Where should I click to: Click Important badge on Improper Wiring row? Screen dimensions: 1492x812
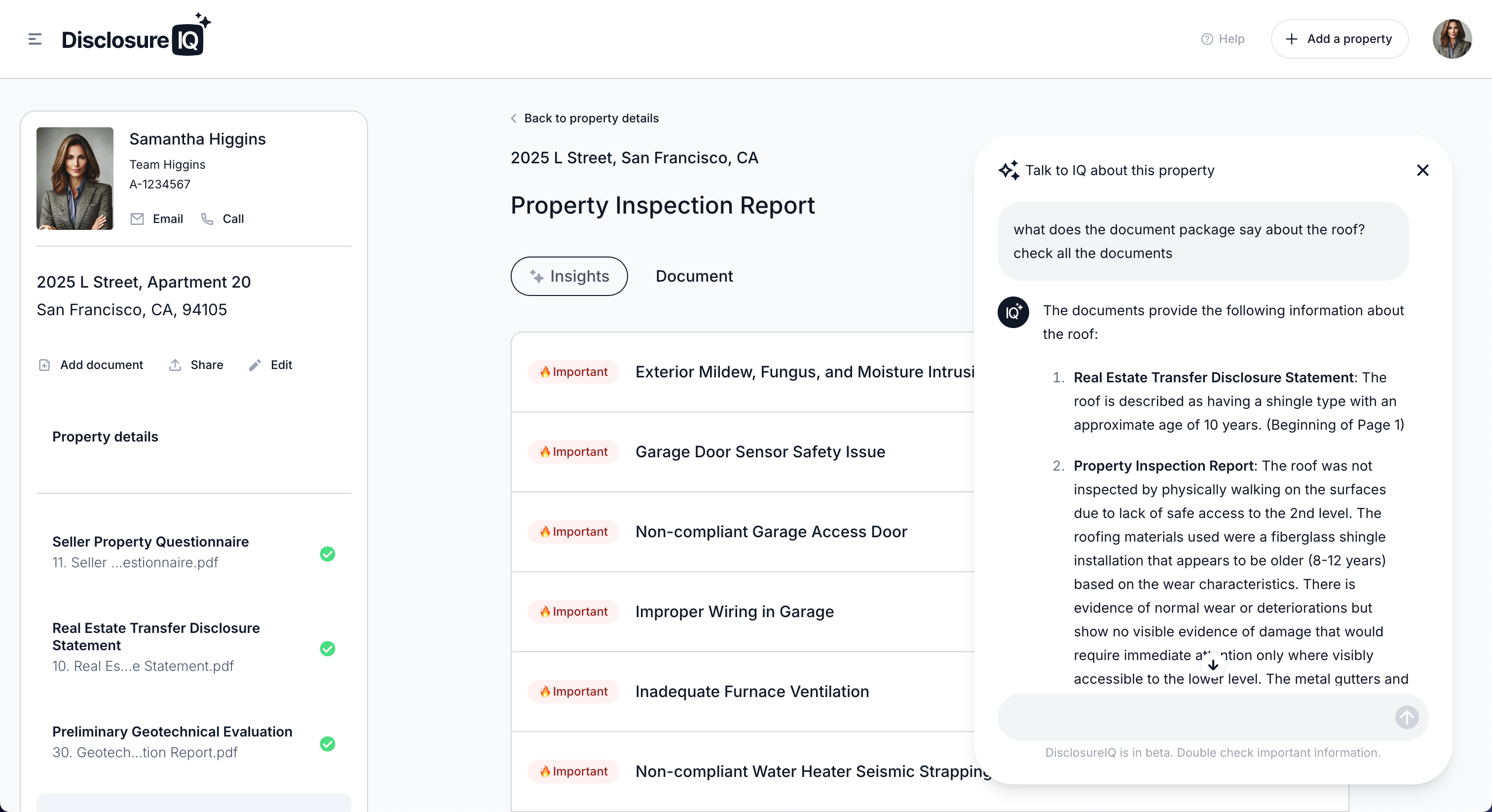pos(573,612)
